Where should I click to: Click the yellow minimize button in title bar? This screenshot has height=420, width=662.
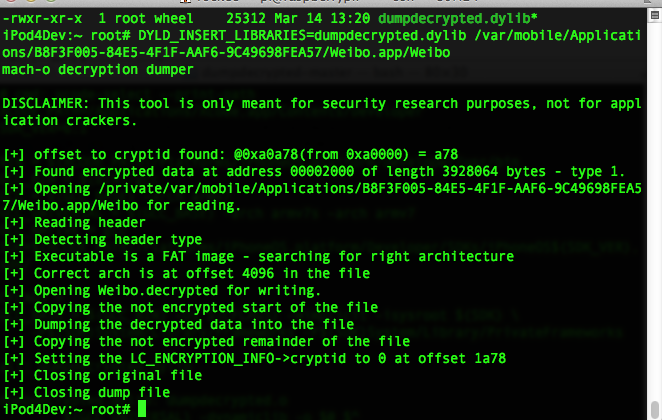pos(30,1)
